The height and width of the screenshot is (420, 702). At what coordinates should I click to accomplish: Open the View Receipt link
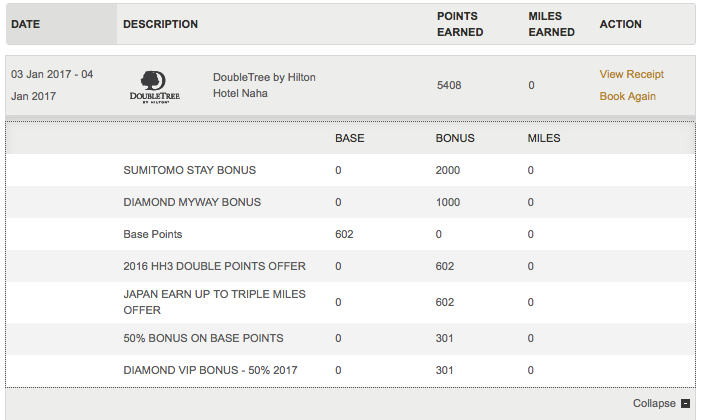coord(631,74)
